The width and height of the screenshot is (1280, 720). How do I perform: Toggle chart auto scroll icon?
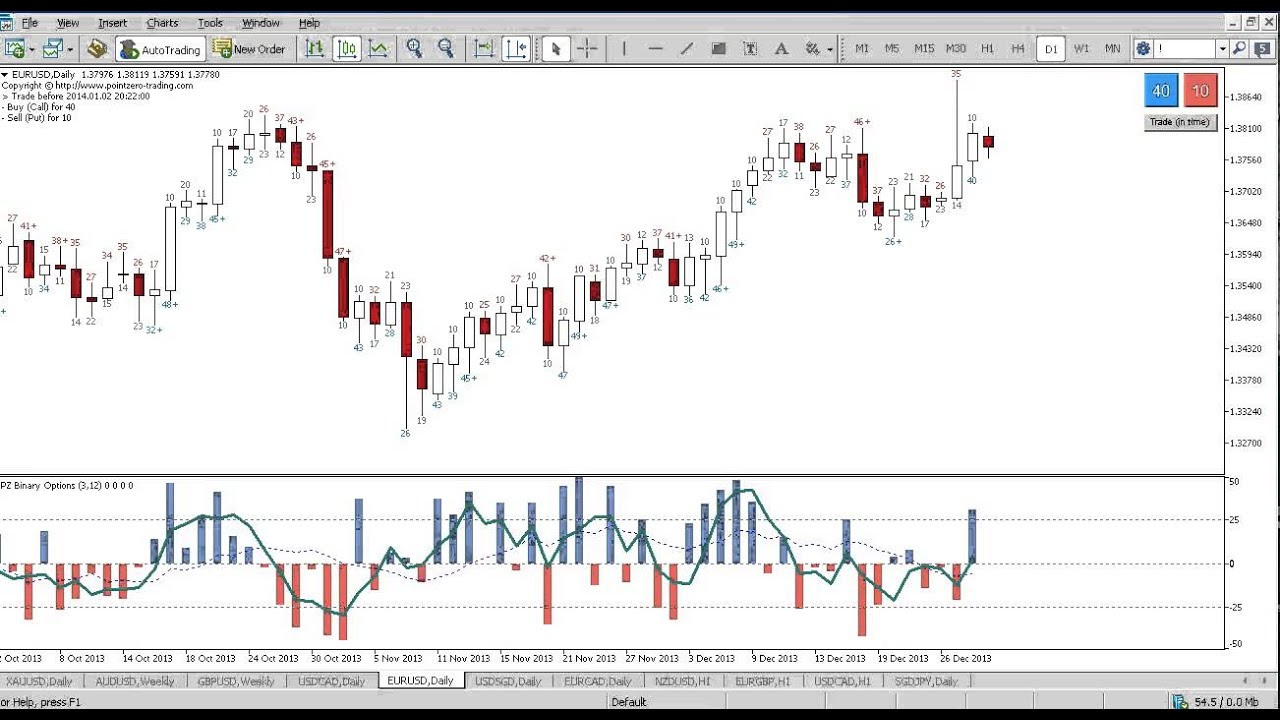click(484, 48)
